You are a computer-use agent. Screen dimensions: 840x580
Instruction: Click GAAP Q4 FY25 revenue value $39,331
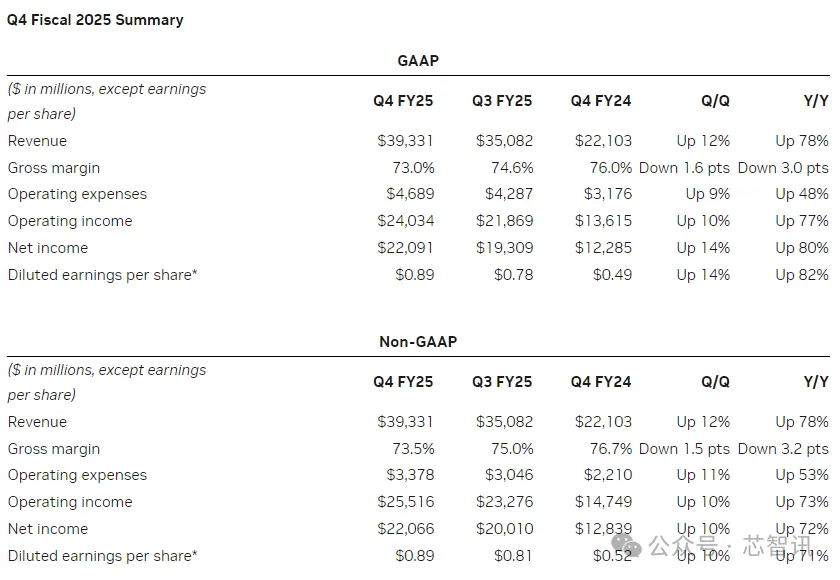(x=405, y=141)
